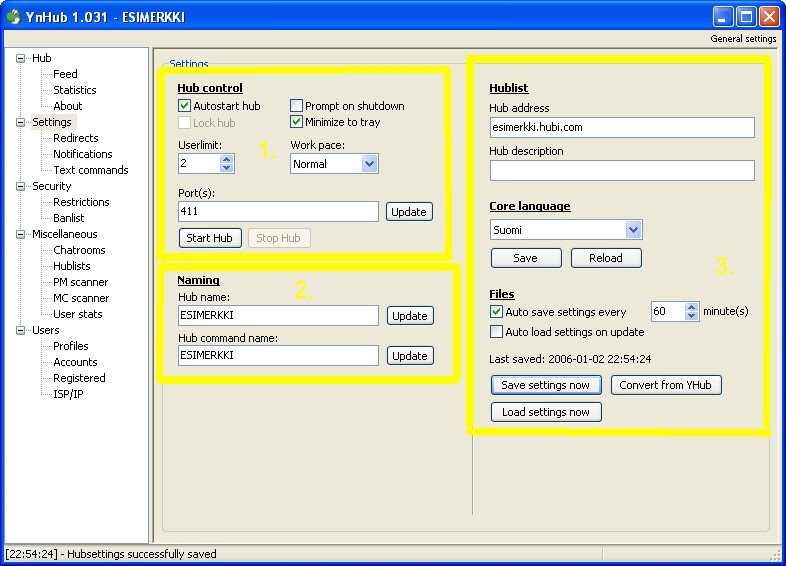The height and width of the screenshot is (566, 786).
Task: Collapse the Settings tree node
Action: (x=21, y=122)
